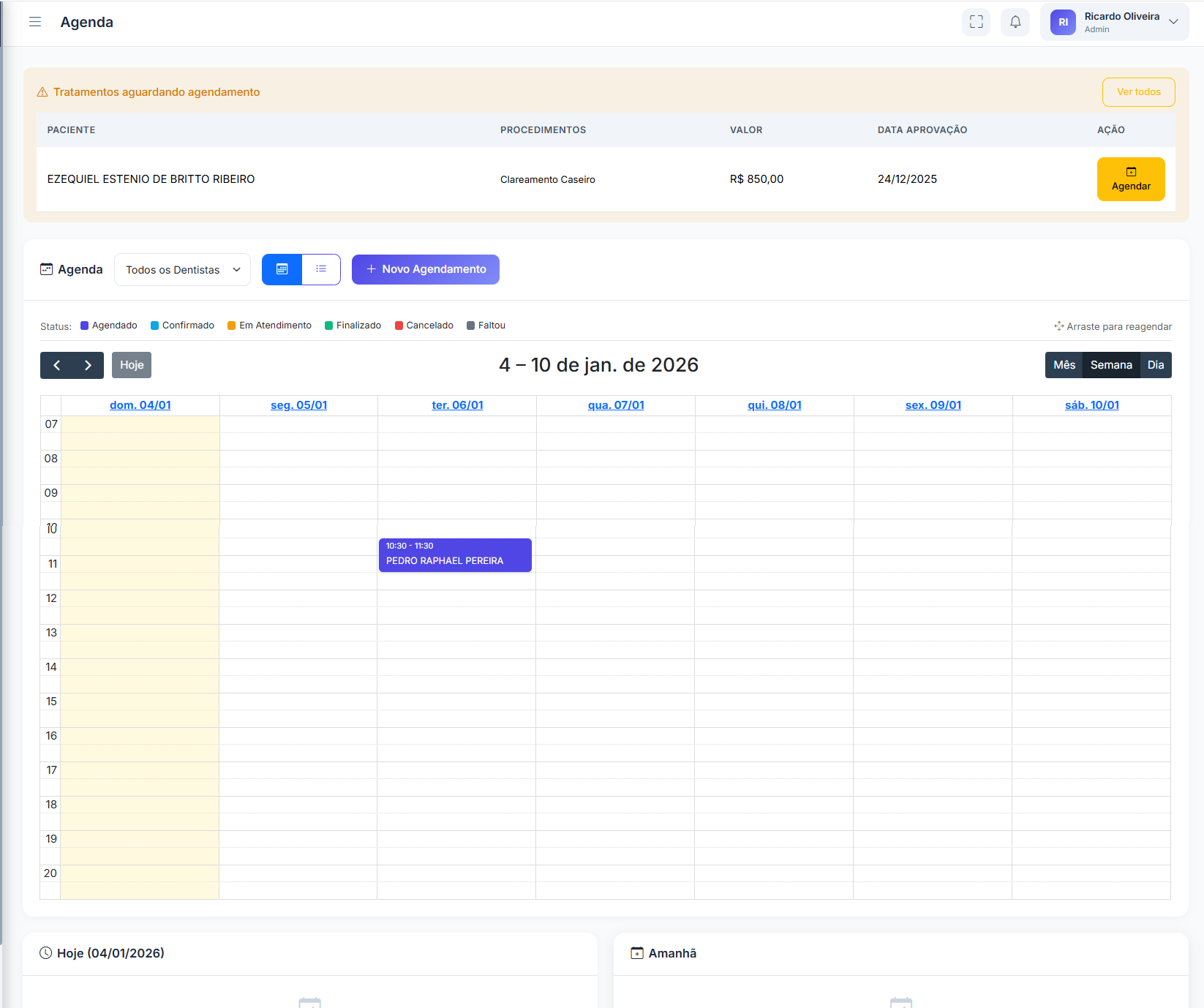Switch to the Mês view
This screenshot has width=1204, height=1008.
coord(1064,364)
